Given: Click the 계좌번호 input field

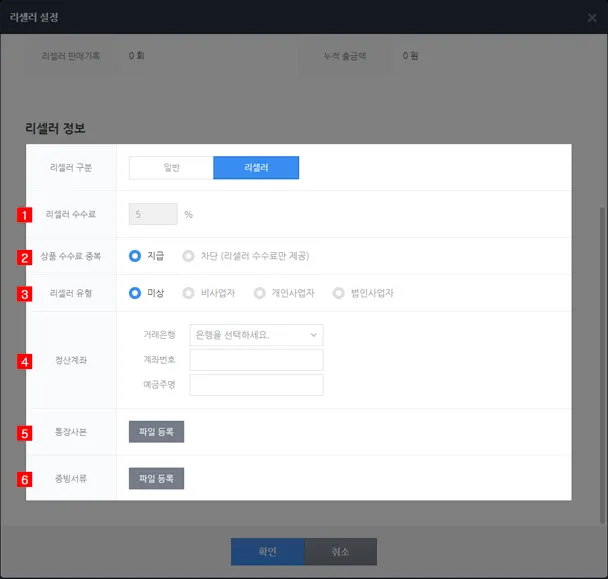Looking at the screenshot, I should pos(256,360).
